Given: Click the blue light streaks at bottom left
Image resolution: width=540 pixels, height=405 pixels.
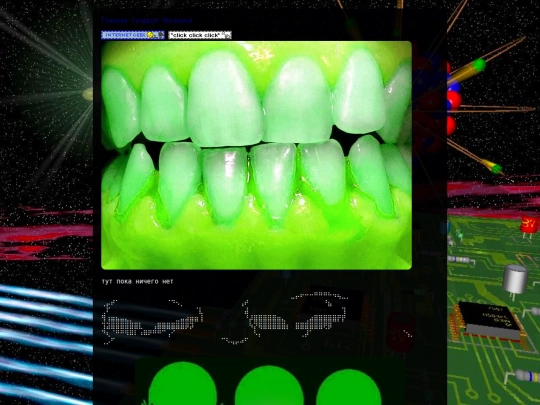Looking at the screenshot, I should 46,344.
